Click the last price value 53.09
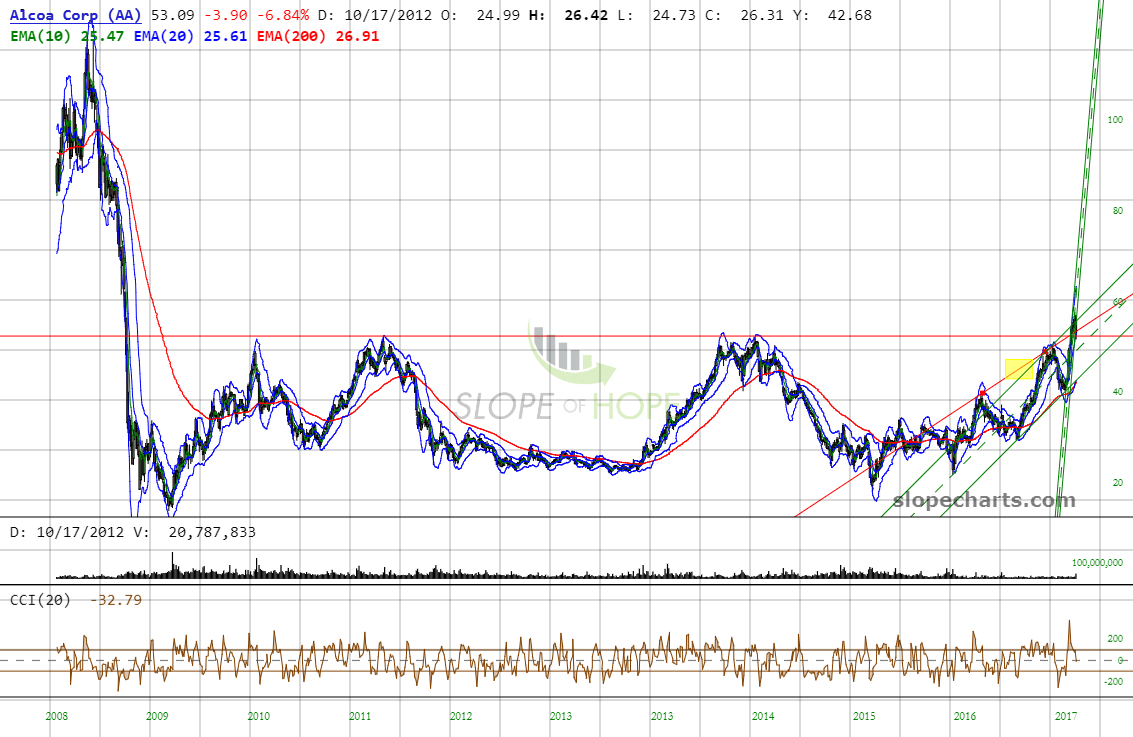 point(173,15)
